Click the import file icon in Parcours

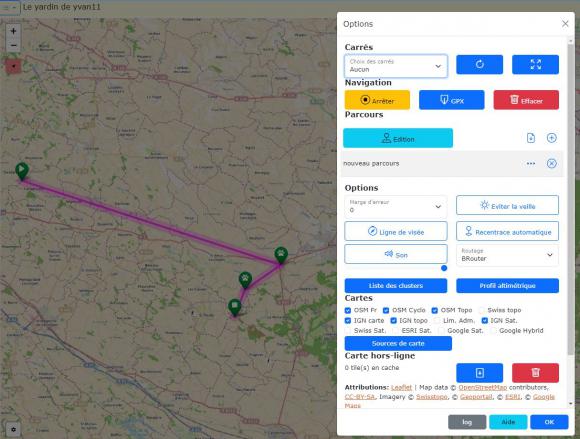[x=531, y=138]
